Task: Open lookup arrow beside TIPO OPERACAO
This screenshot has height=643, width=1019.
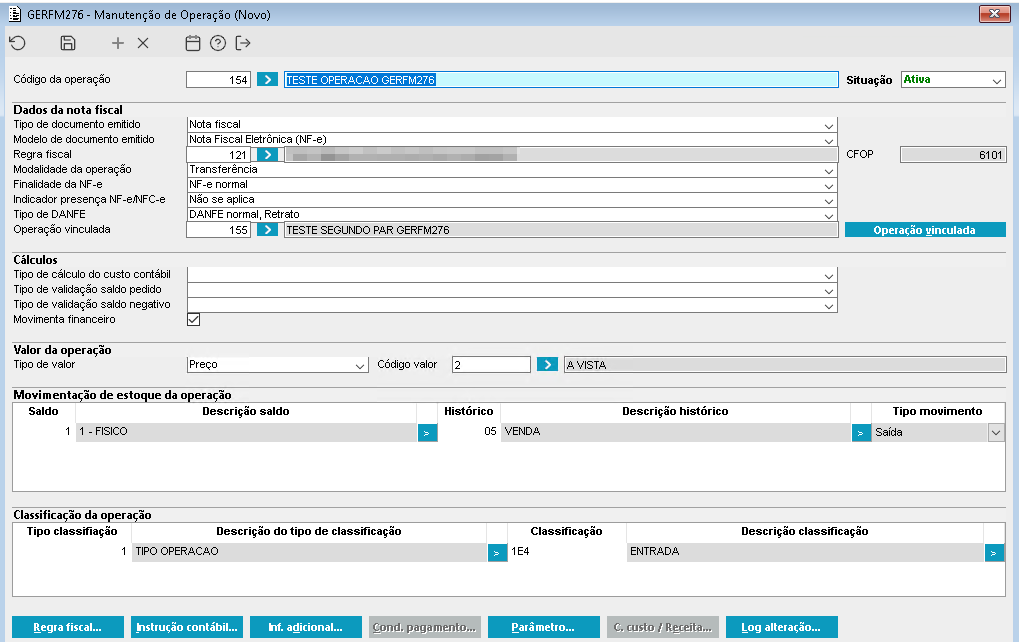Action: (x=497, y=553)
